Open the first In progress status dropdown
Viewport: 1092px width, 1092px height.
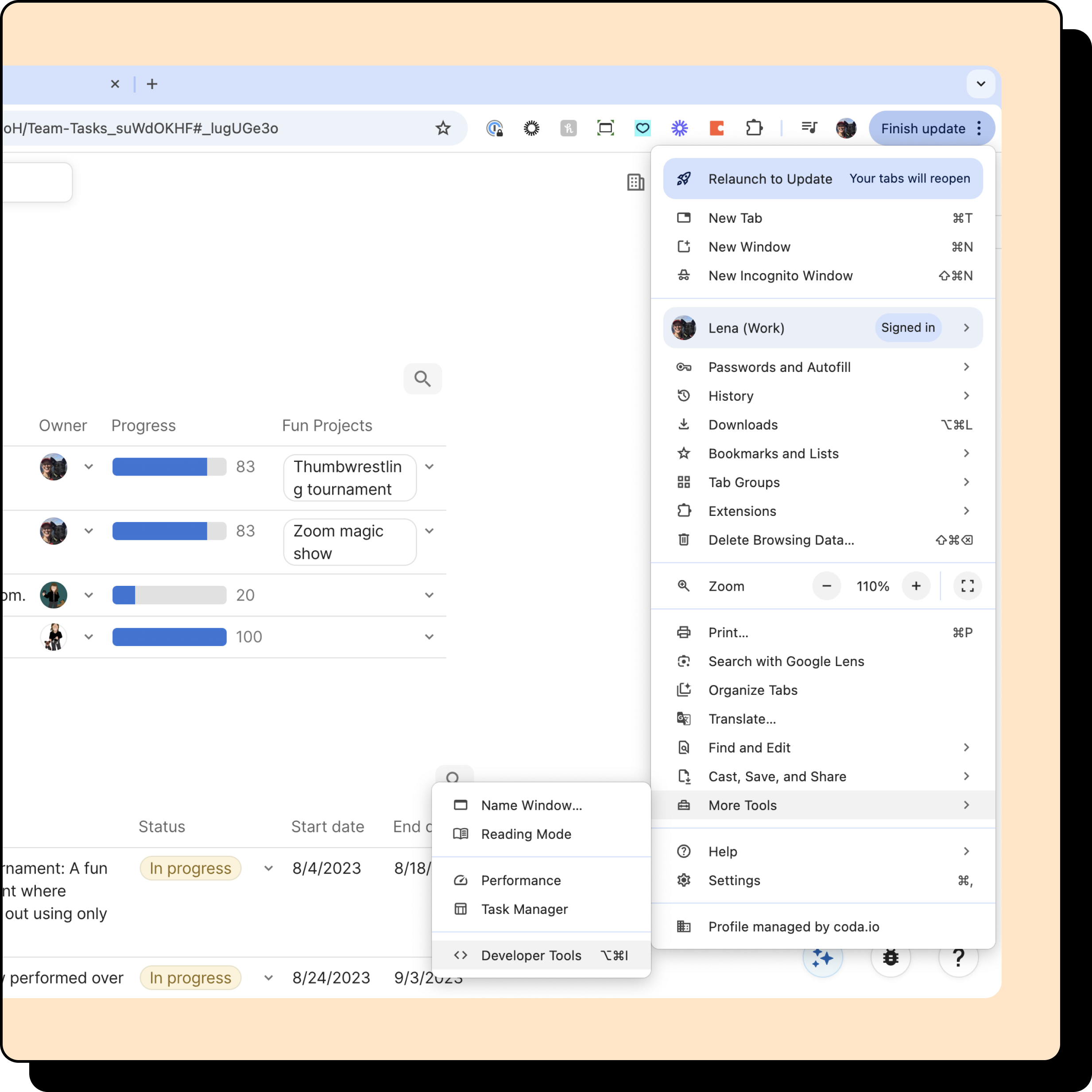click(x=268, y=868)
